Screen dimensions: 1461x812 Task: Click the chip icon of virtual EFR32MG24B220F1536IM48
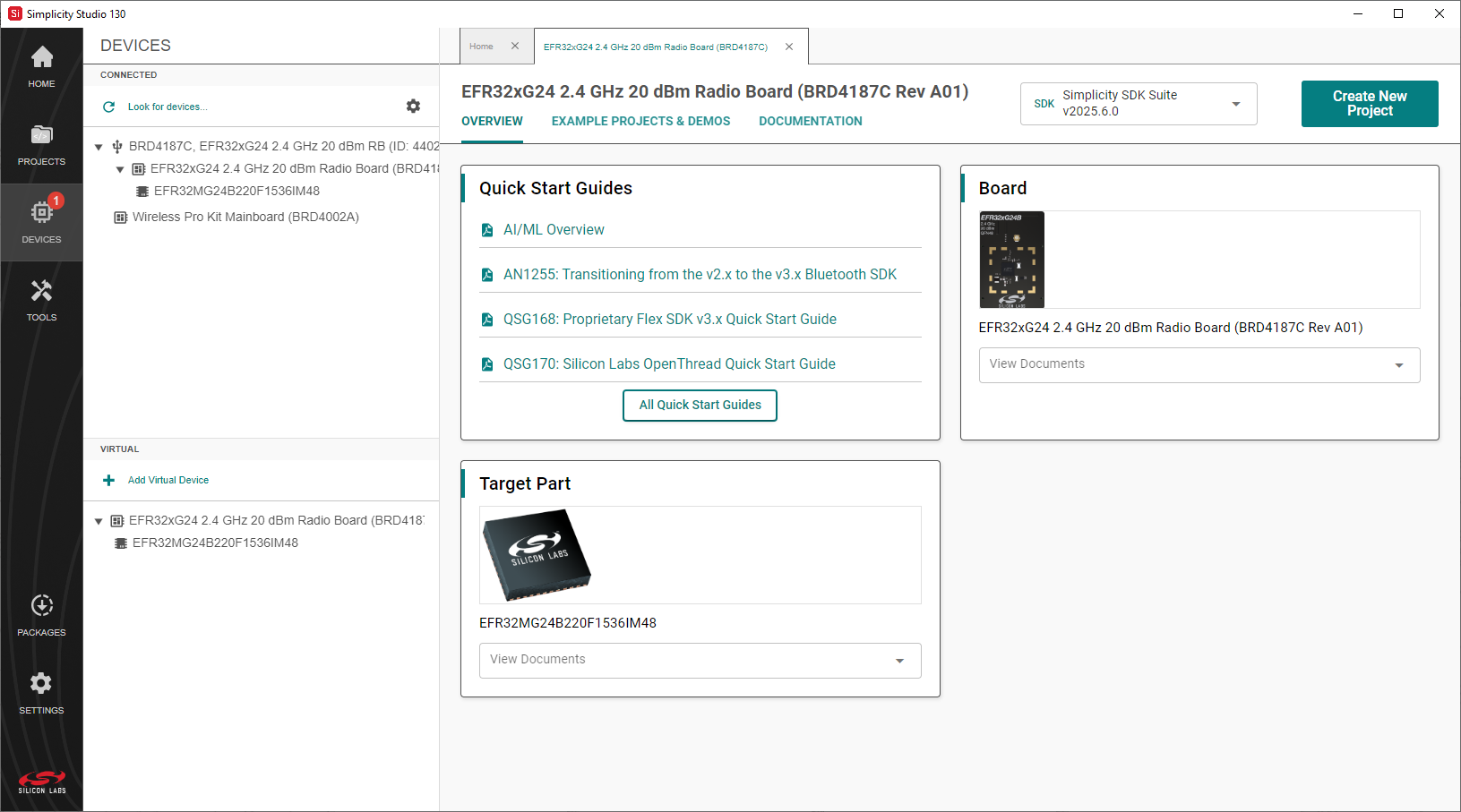(120, 543)
